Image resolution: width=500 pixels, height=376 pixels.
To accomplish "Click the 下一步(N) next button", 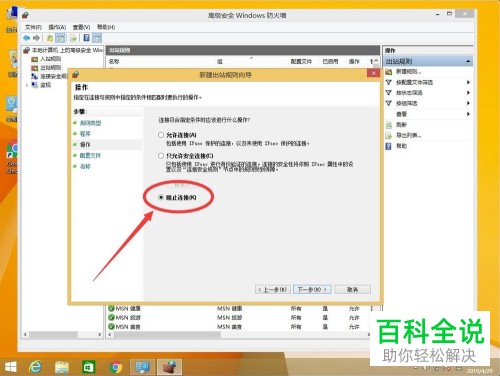I will pyautogui.click(x=313, y=289).
